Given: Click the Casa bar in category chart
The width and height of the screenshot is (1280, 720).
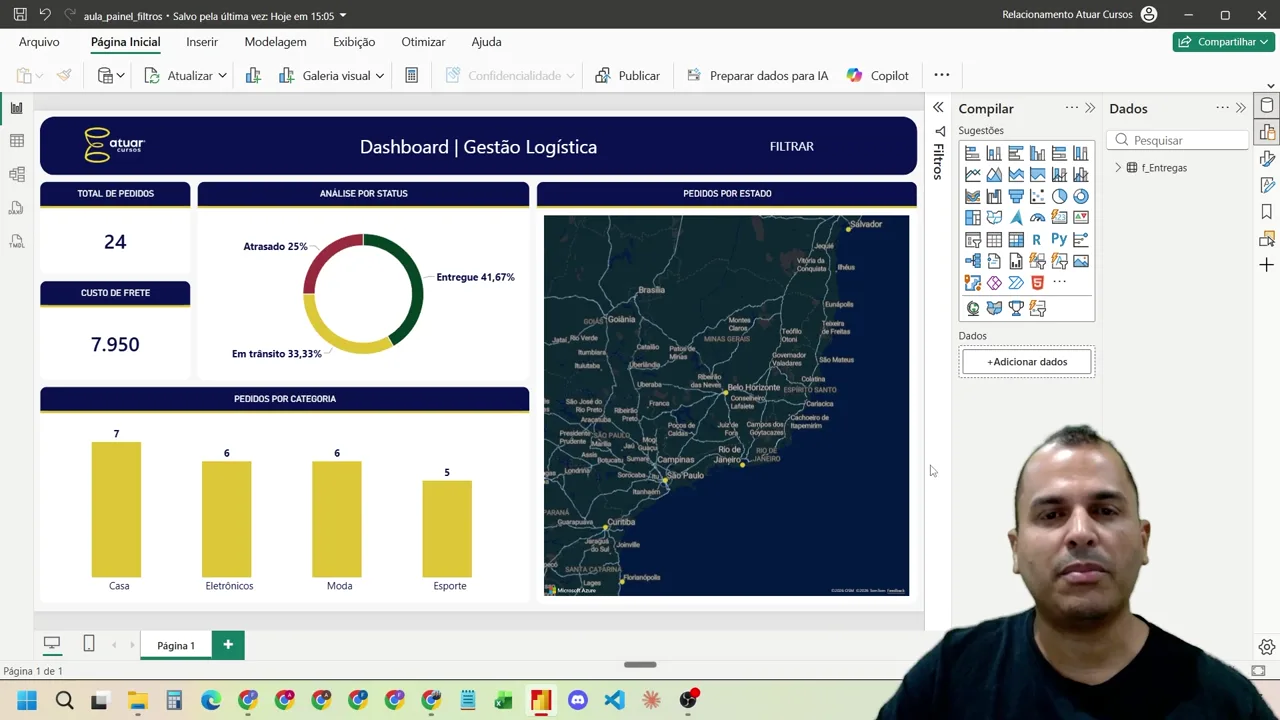Looking at the screenshot, I should click(116, 510).
